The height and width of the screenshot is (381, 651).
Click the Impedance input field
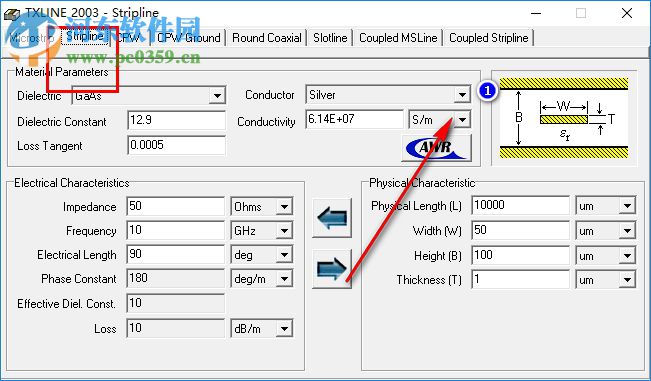pyautogui.click(x=176, y=206)
